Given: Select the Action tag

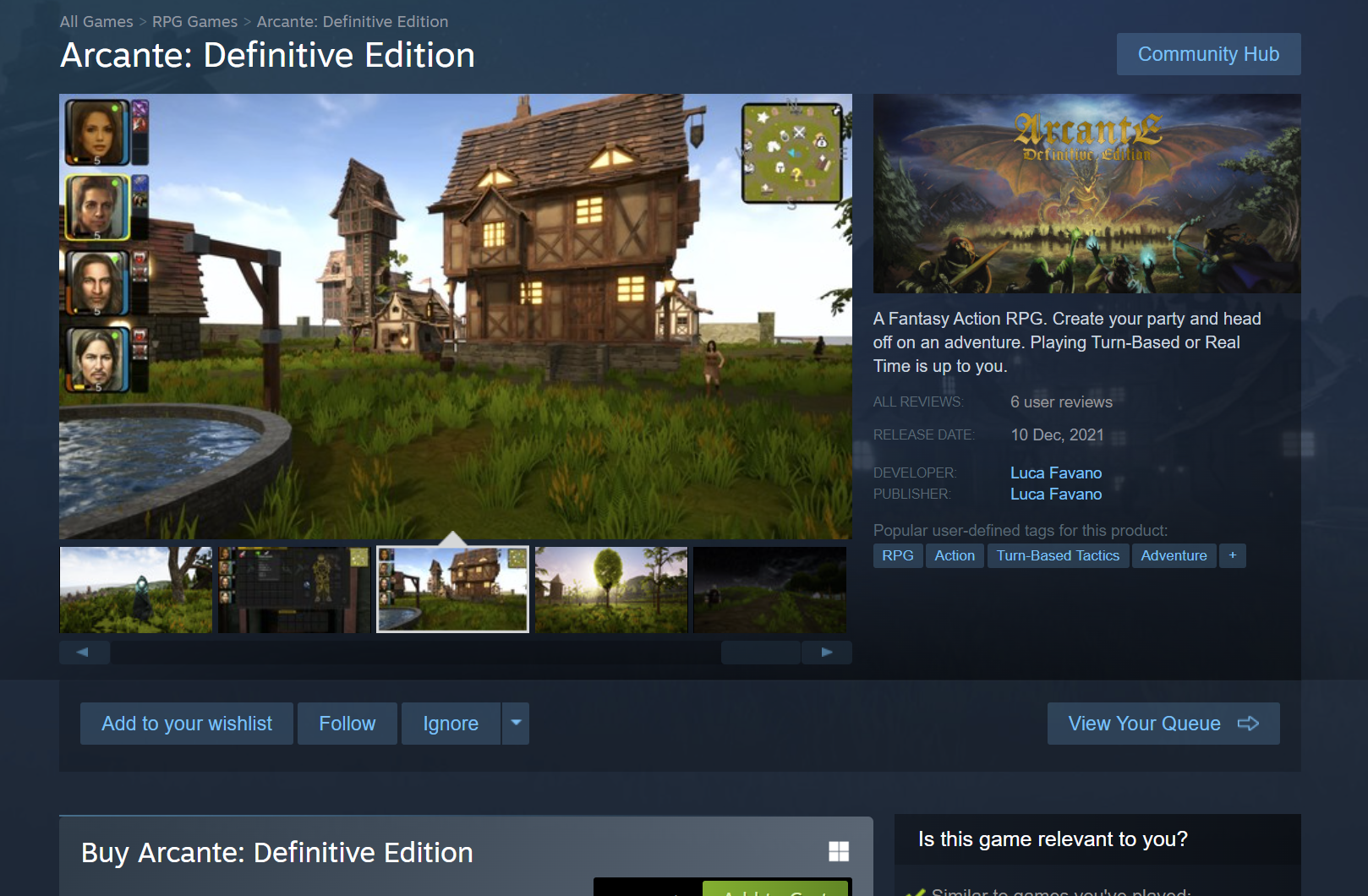Looking at the screenshot, I should pos(955,555).
